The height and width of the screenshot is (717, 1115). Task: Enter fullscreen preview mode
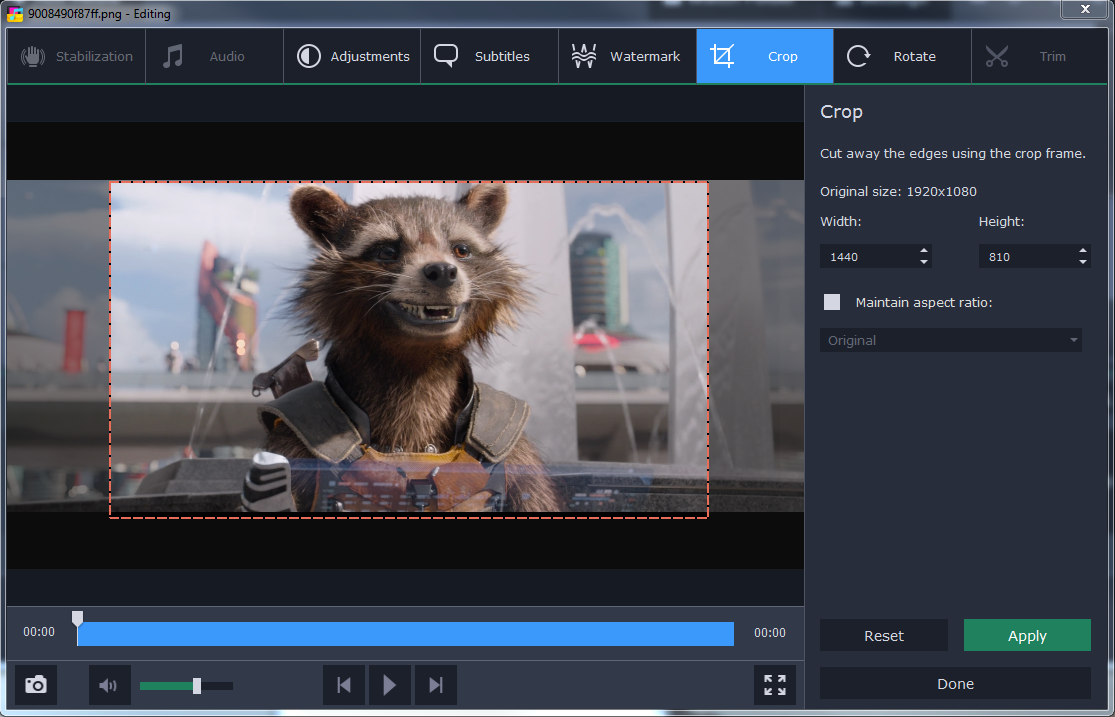775,685
